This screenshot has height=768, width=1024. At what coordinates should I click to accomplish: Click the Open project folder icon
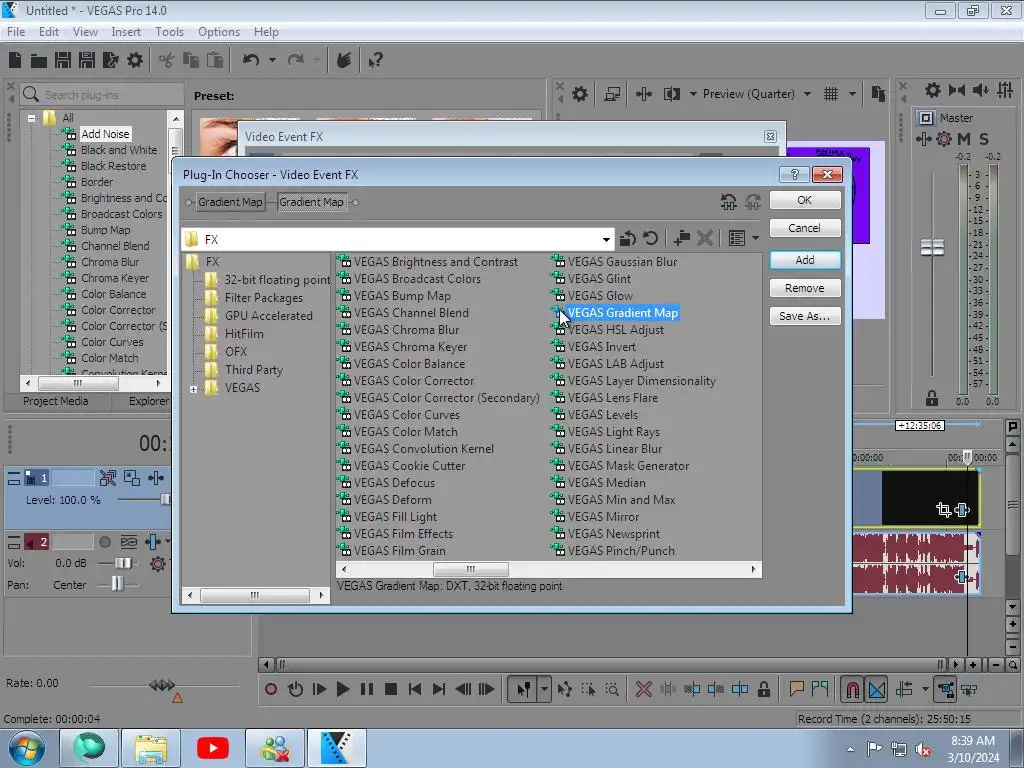(39, 61)
